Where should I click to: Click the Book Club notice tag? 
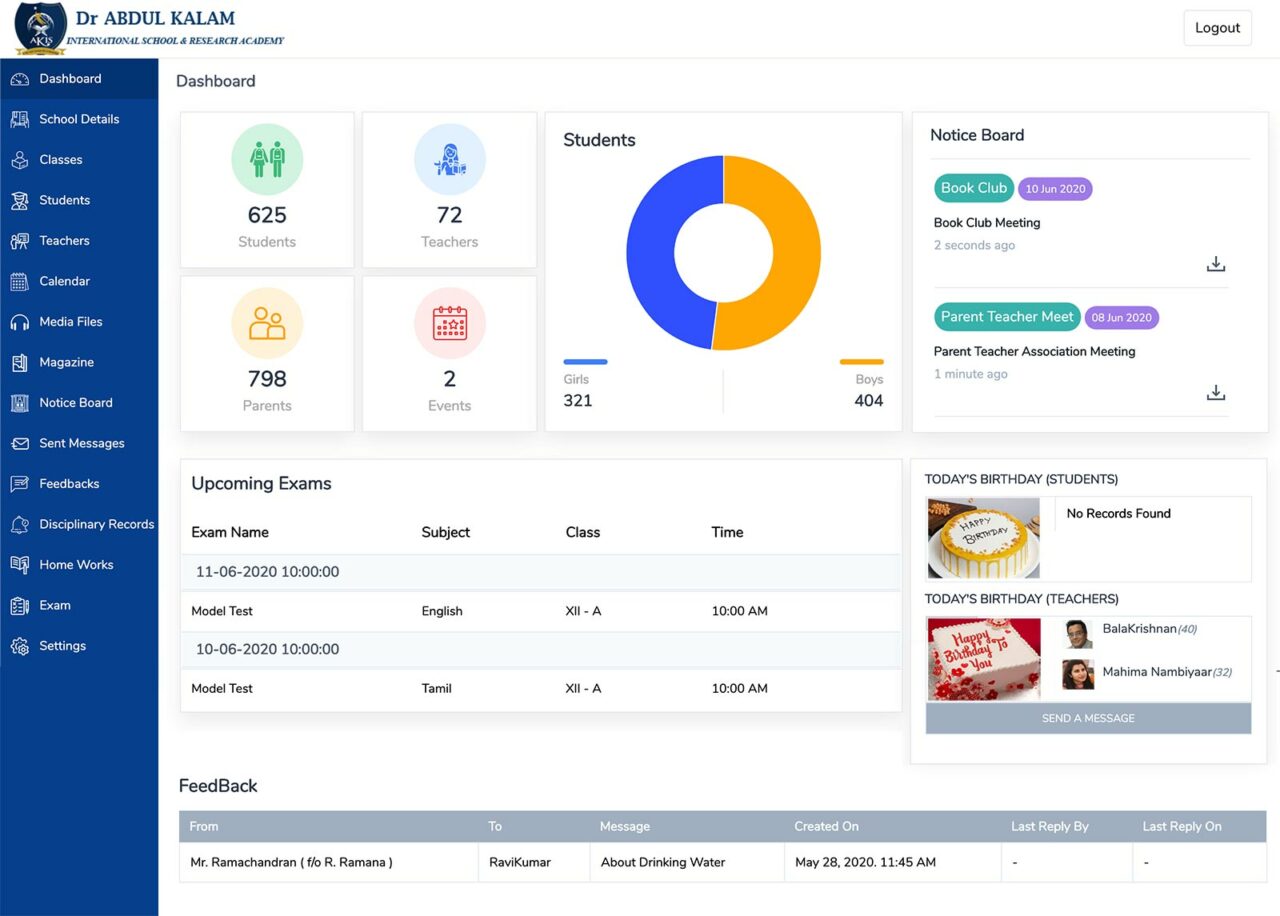click(x=973, y=187)
